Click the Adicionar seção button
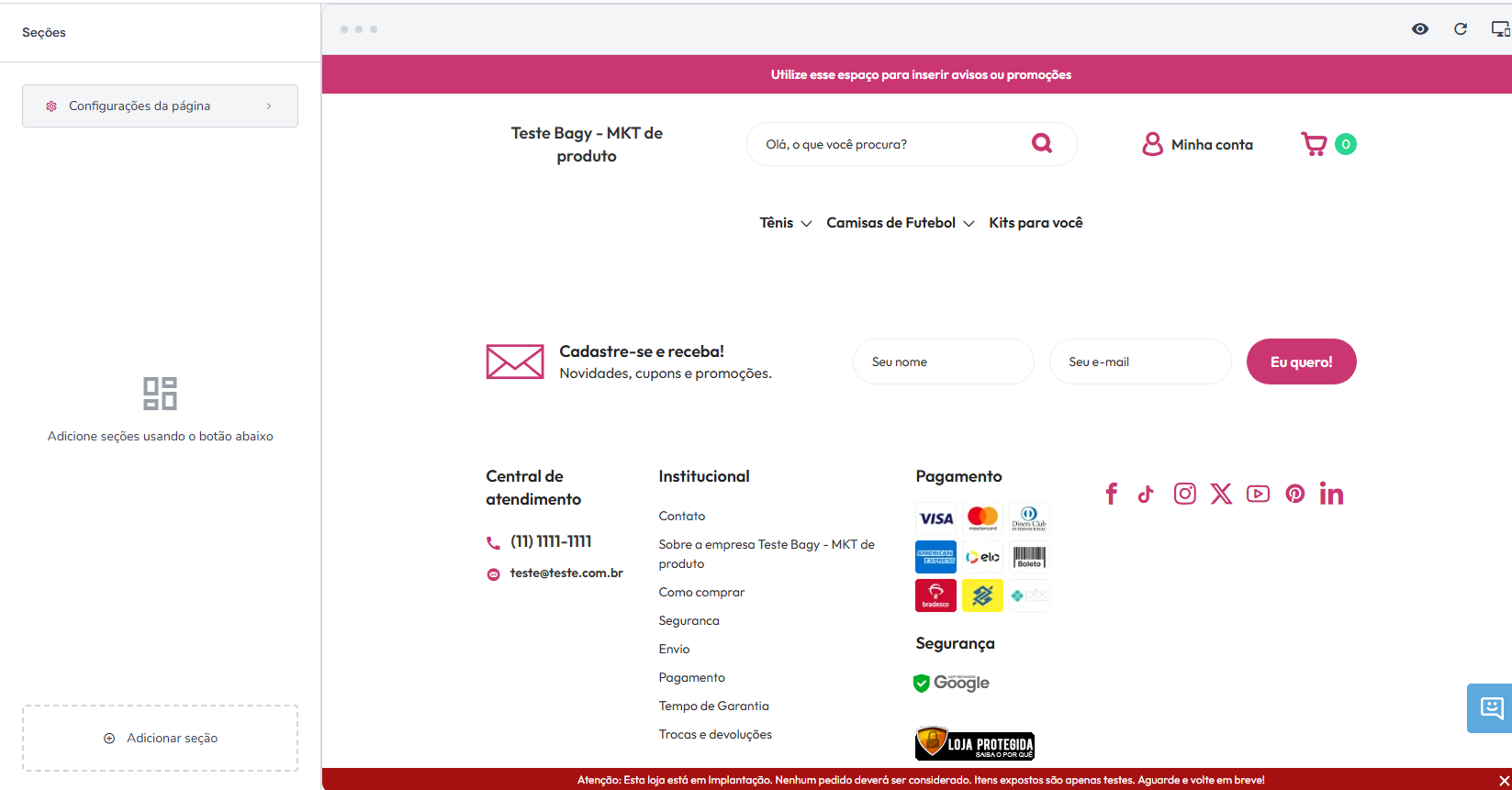Image resolution: width=1512 pixels, height=790 pixels. coord(160,738)
